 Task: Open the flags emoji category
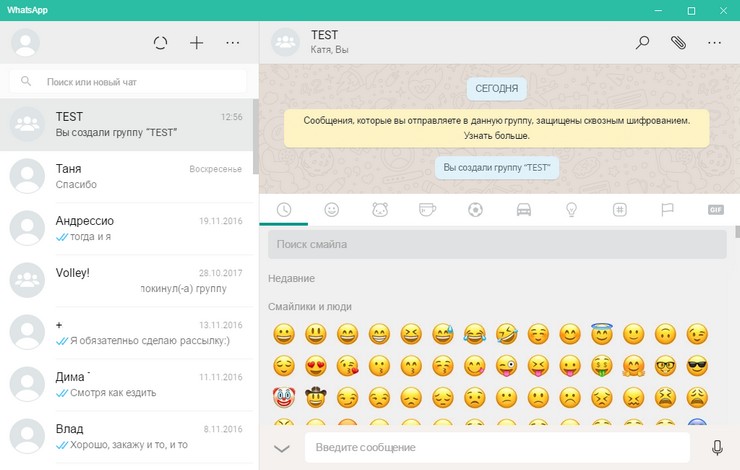[x=667, y=210]
